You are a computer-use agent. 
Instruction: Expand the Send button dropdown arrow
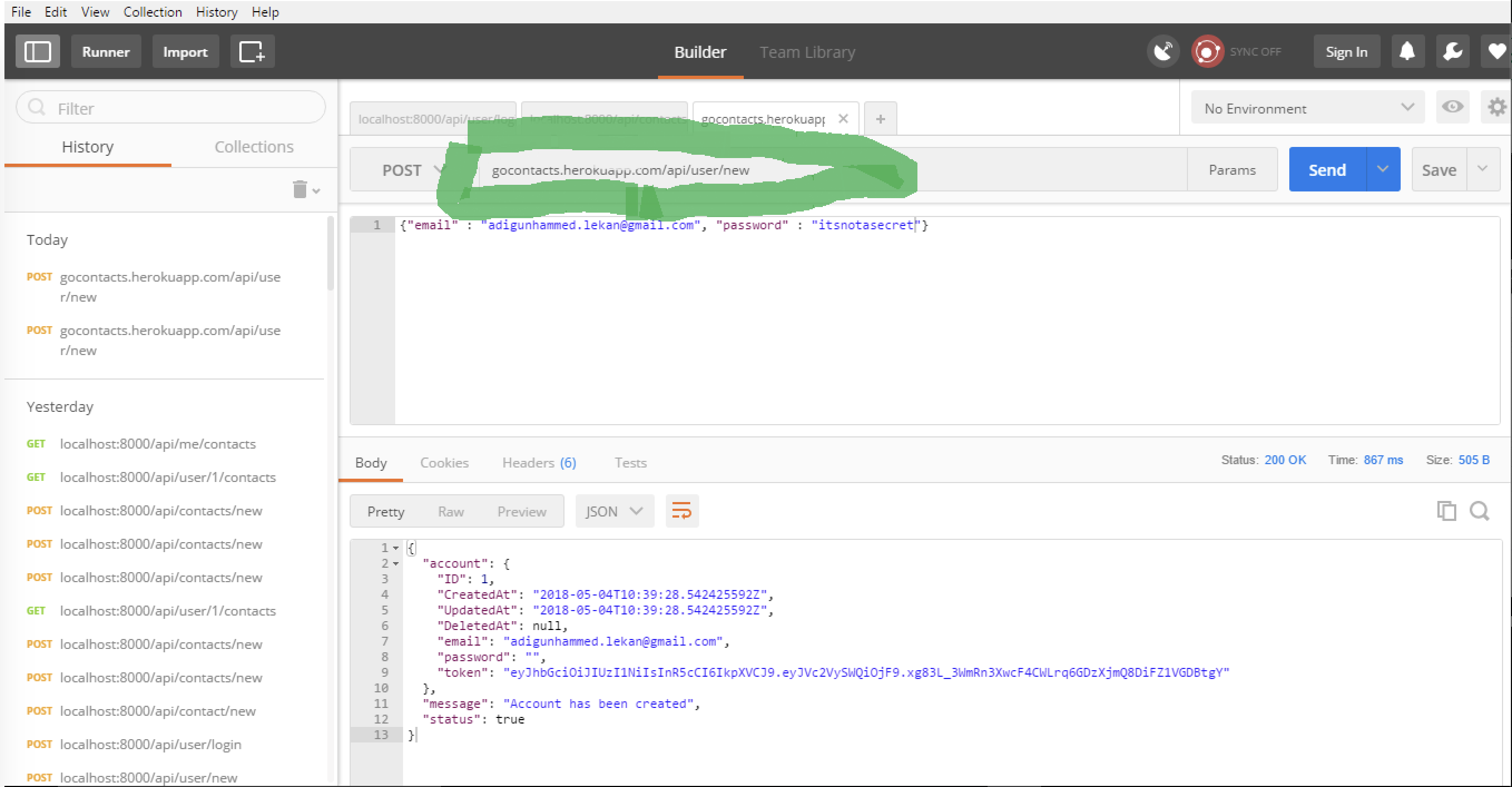(x=1382, y=170)
